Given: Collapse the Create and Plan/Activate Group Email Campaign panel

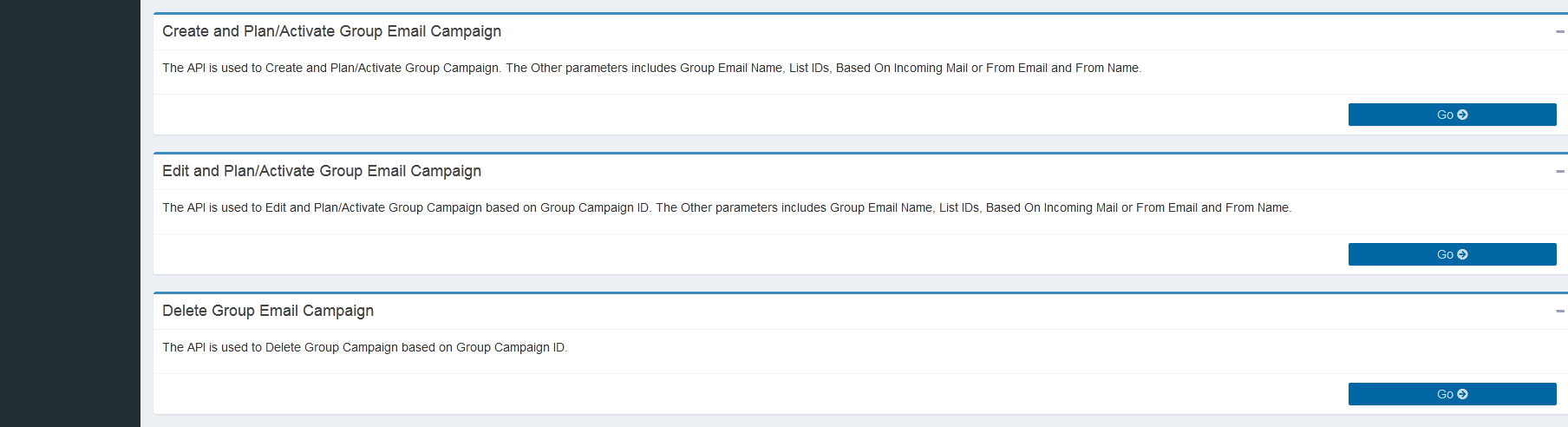Looking at the screenshot, I should (1559, 32).
